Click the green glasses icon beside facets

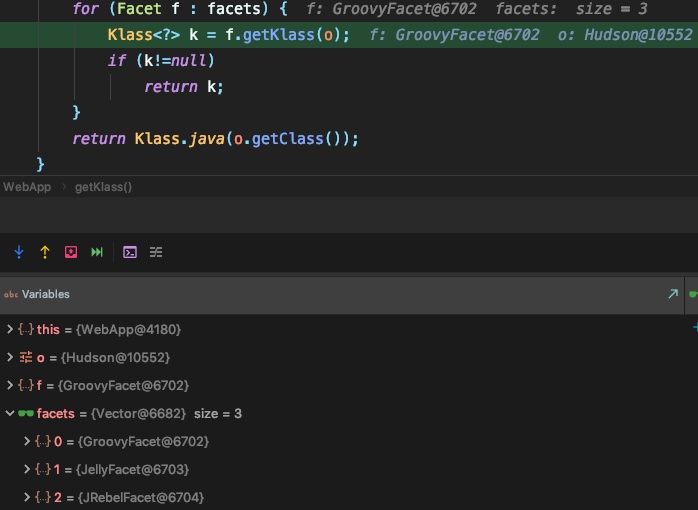[26, 413]
